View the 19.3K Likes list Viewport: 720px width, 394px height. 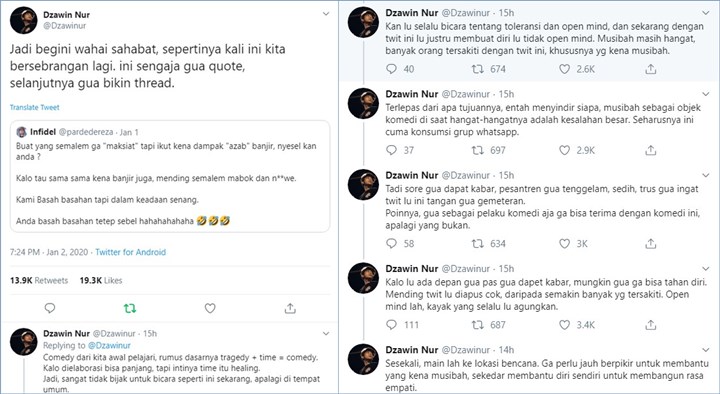101,280
